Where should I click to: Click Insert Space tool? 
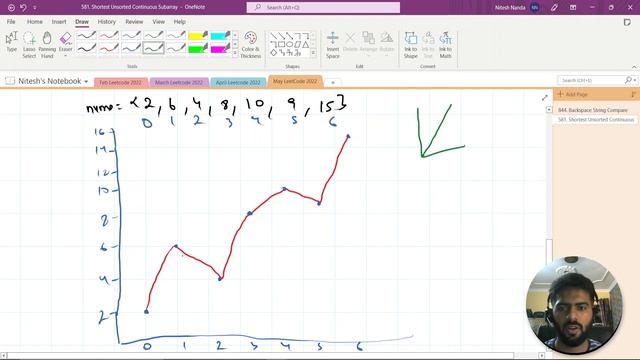[x=333, y=45]
